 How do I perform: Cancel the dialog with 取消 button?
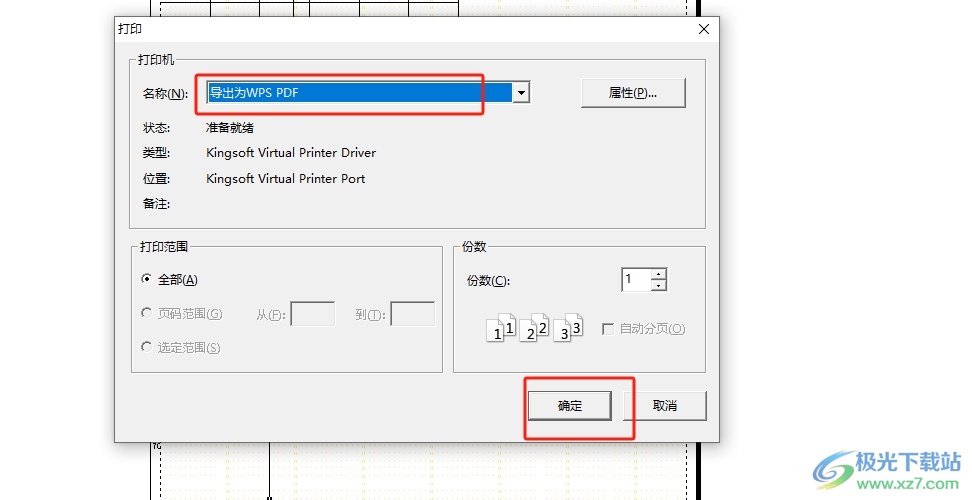(665, 406)
